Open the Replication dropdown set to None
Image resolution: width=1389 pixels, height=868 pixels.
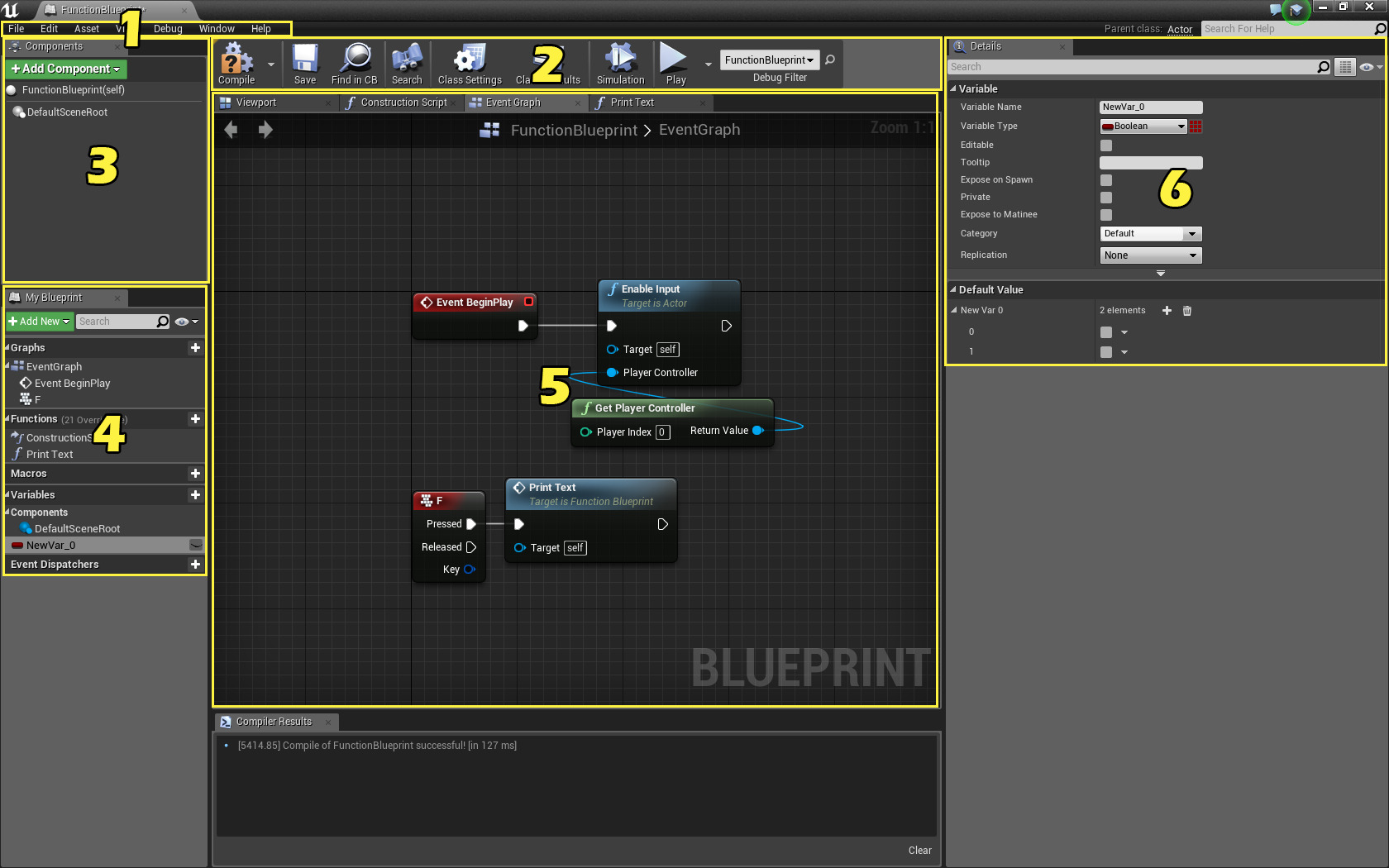tap(1150, 255)
